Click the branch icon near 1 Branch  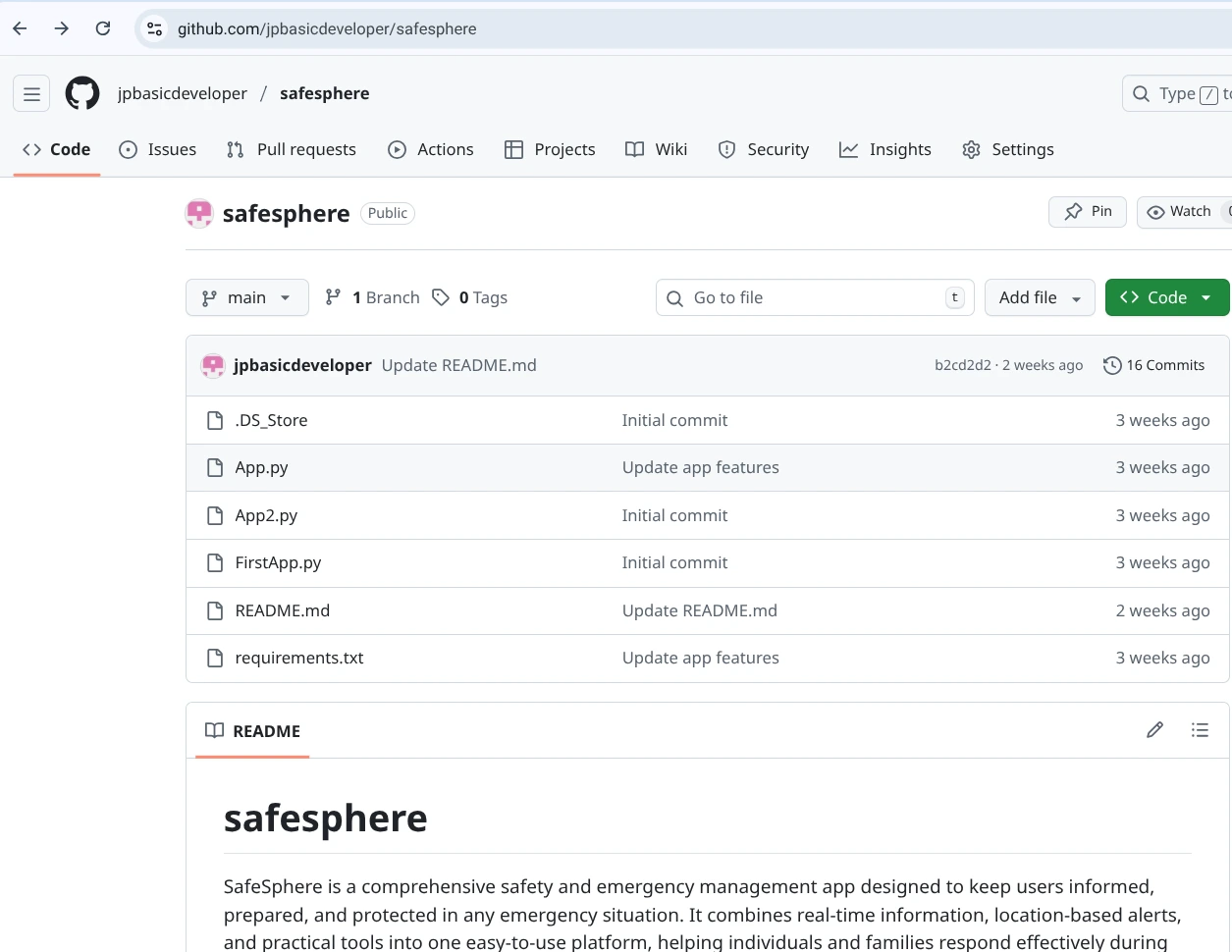[x=334, y=296]
